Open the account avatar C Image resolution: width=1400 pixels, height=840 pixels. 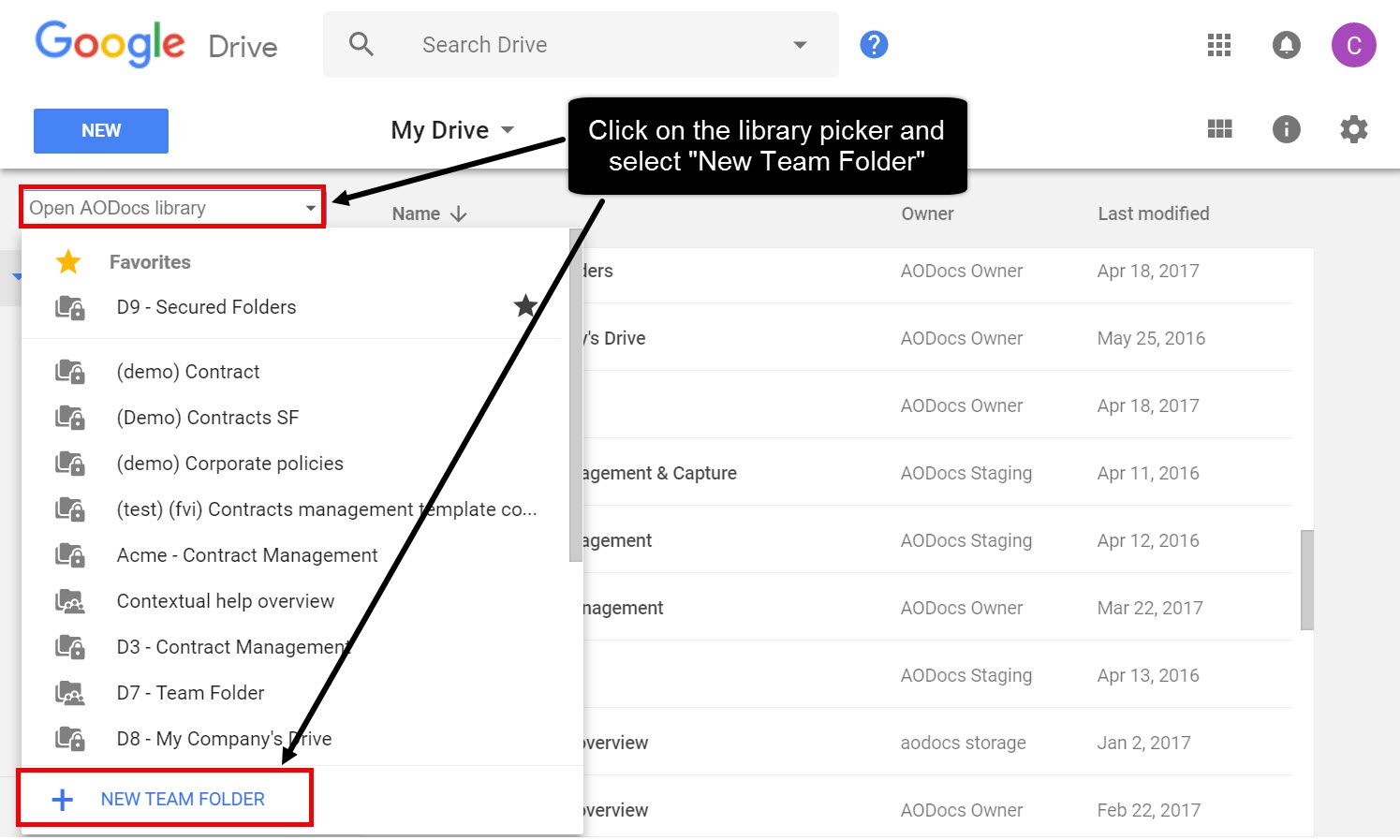click(1354, 45)
